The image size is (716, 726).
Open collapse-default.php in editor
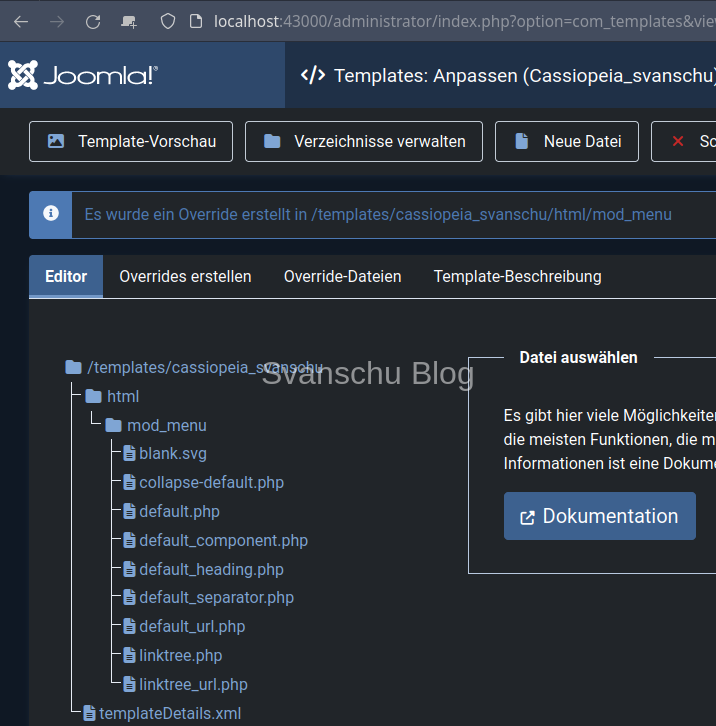coord(211,482)
